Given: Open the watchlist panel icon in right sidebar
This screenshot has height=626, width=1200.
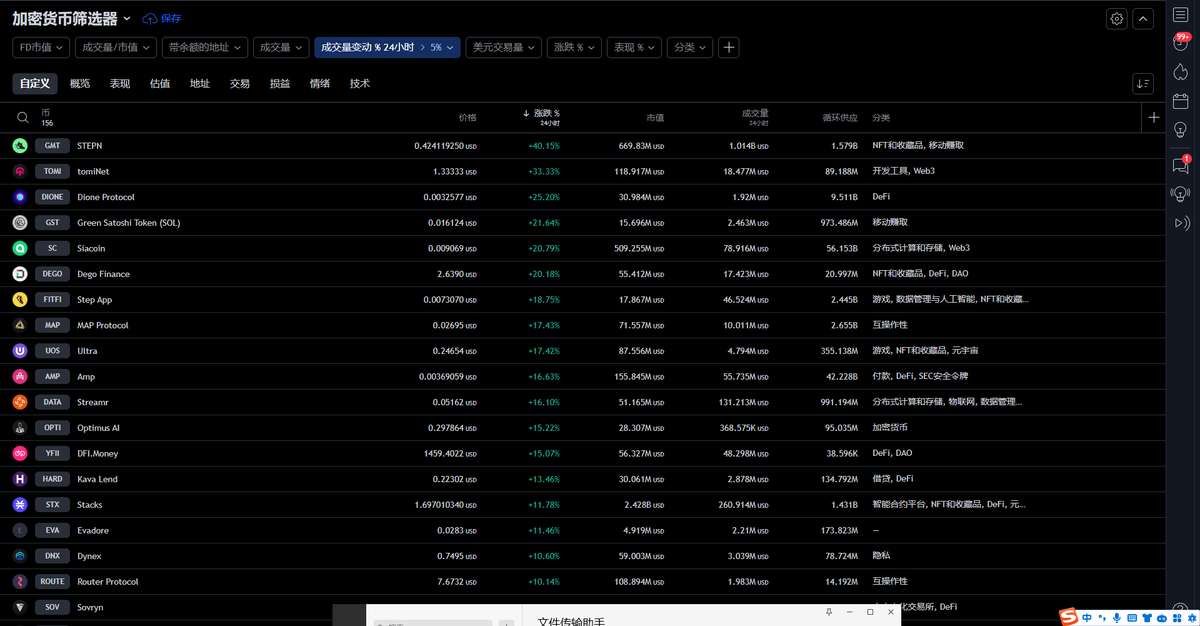Looking at the screenshot, I should [x=1180, y=16].
